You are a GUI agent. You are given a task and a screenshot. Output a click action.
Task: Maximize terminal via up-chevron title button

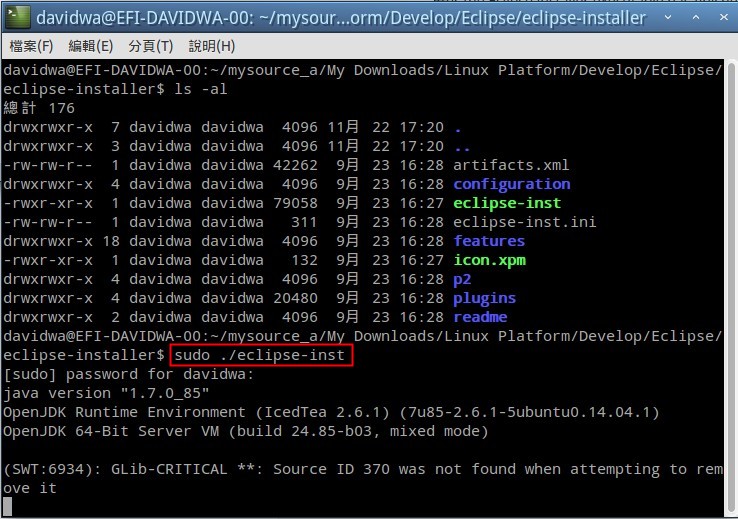tap(696, 17)
